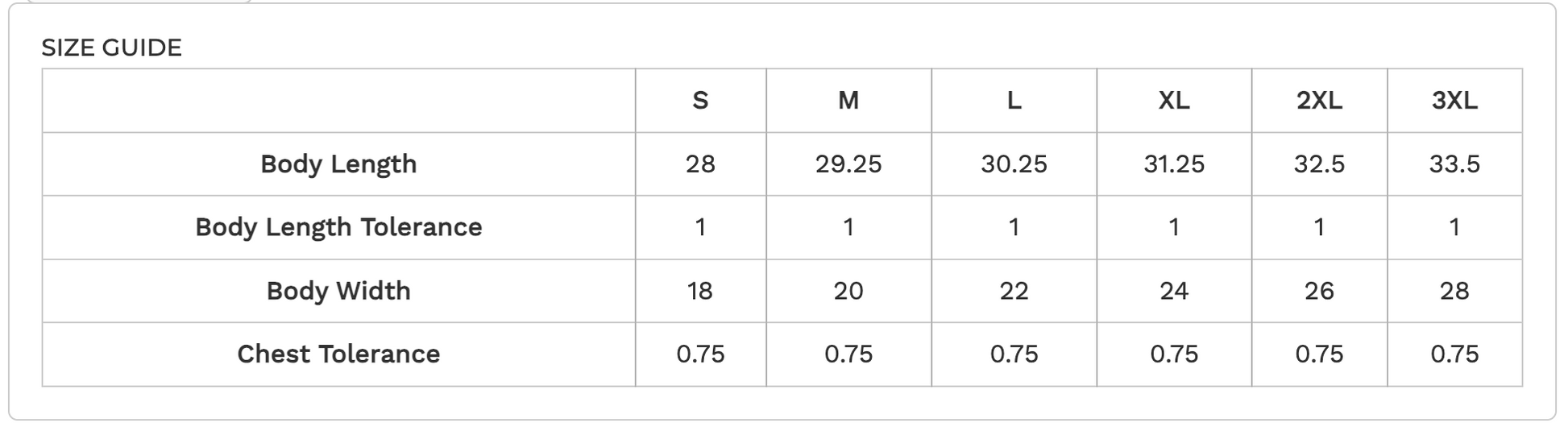This screenshot has width=1568, height=431.
Task: Select the Chest Tolerance row label
Action: coord(338,354)
